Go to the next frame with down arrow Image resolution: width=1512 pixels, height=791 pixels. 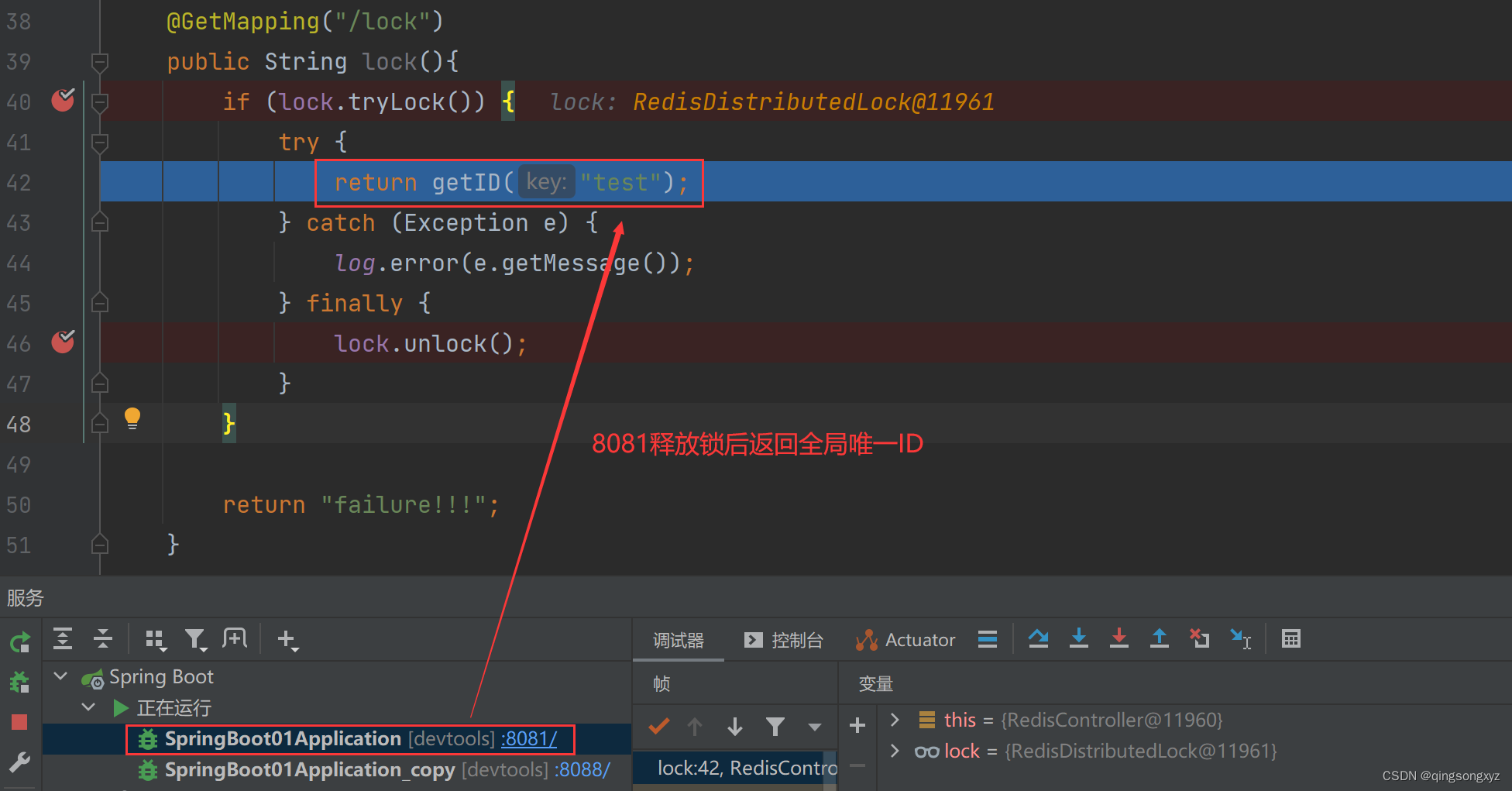(x=735, y=727)
